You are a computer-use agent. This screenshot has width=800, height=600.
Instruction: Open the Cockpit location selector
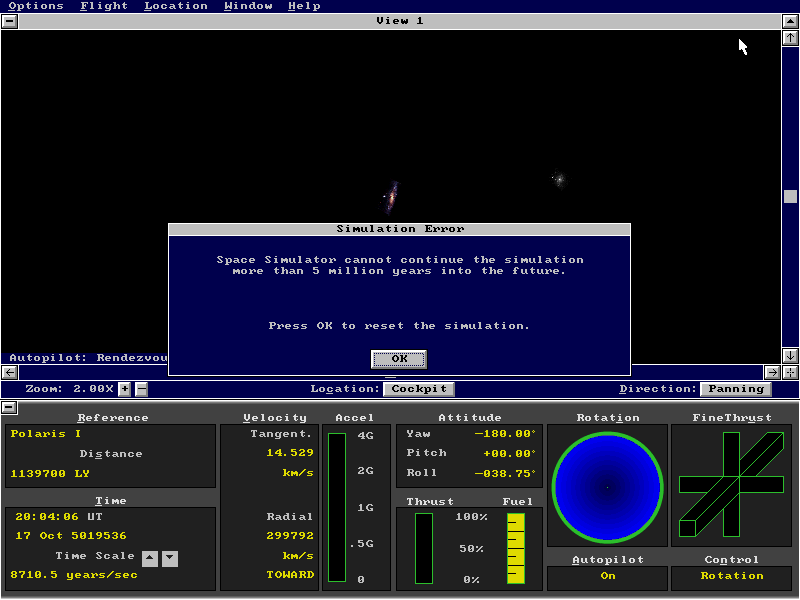(x=419, y=389)
